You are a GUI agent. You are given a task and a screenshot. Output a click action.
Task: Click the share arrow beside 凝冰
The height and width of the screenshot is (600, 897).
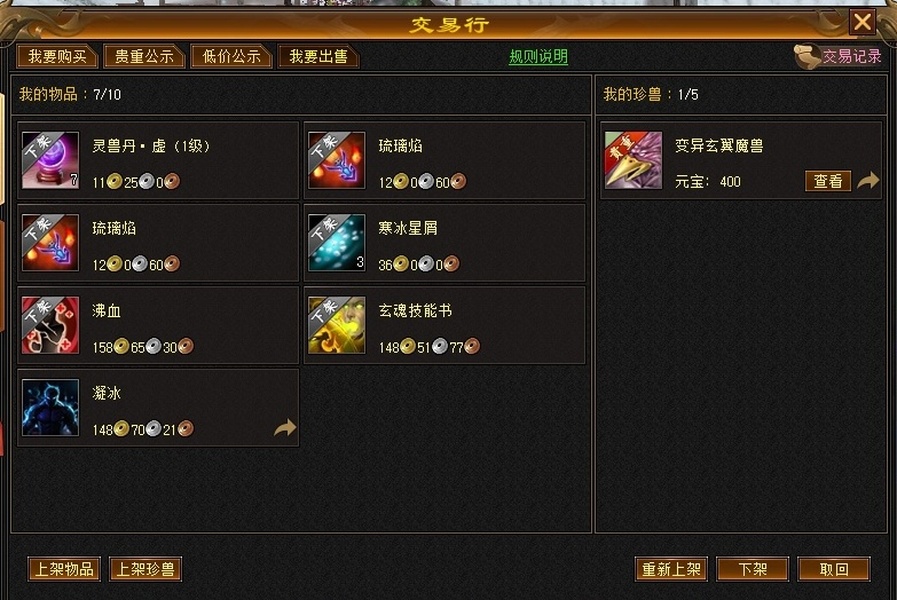[x=285, y=427]
